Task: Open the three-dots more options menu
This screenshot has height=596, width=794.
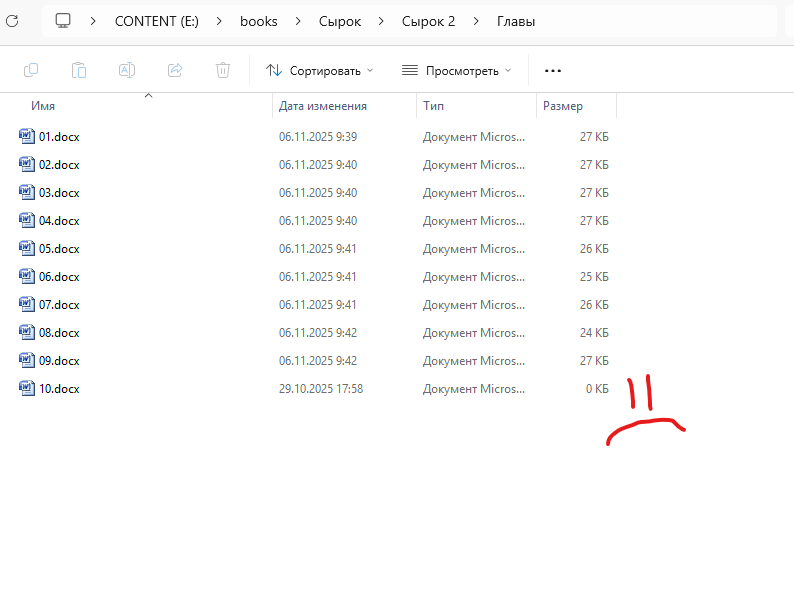Action: click(x=553, y=71)
